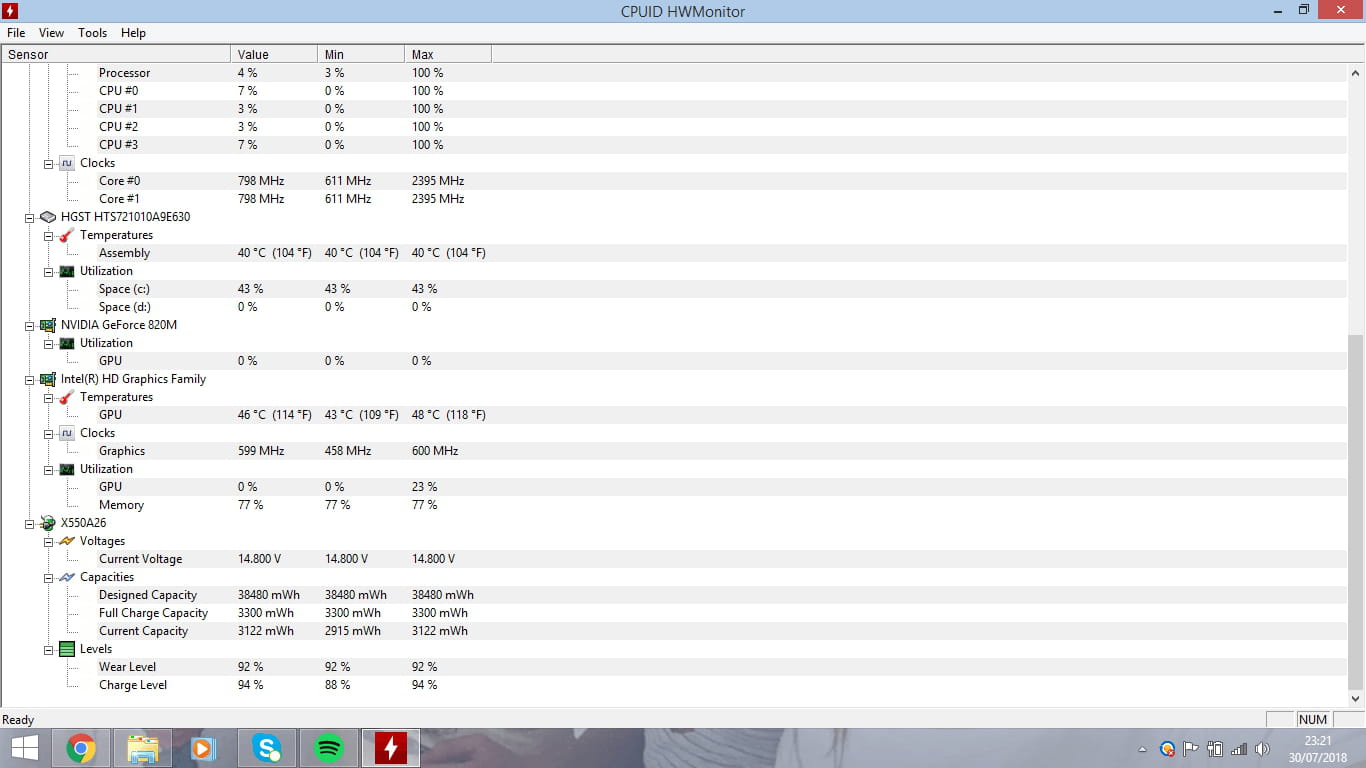Click the HGST hard drive icon
This screenshot has width=1366, height=768.
(x=48, y=217)
